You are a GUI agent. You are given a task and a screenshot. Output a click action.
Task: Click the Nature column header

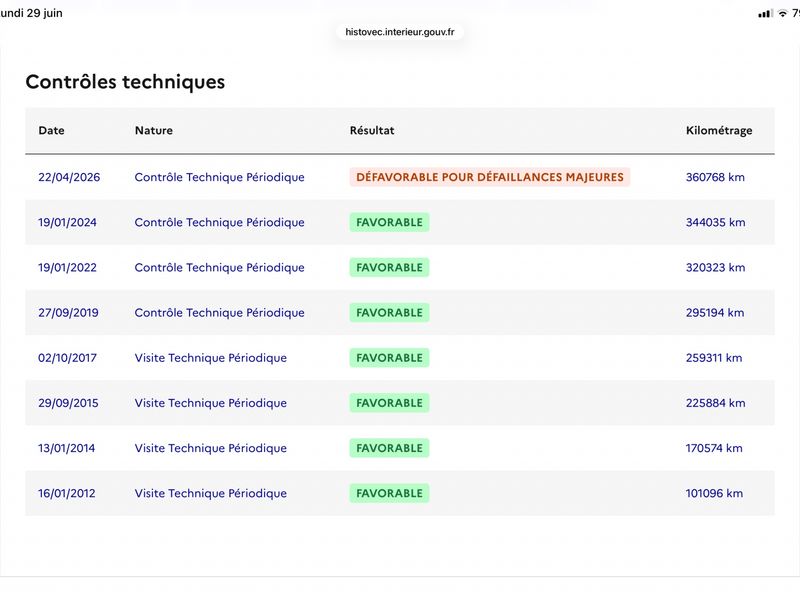tap(154, 131)
